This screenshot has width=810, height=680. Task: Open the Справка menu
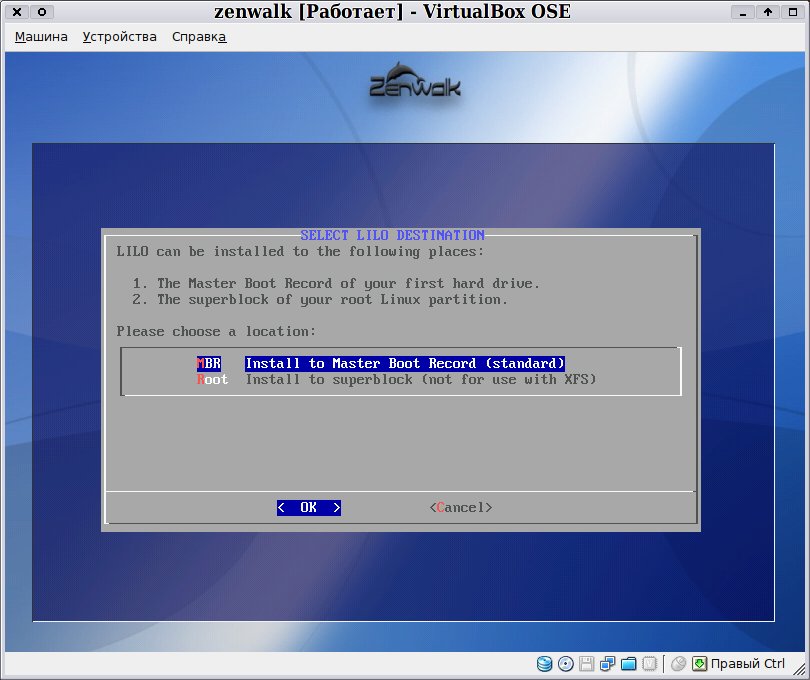coord(199,37)
